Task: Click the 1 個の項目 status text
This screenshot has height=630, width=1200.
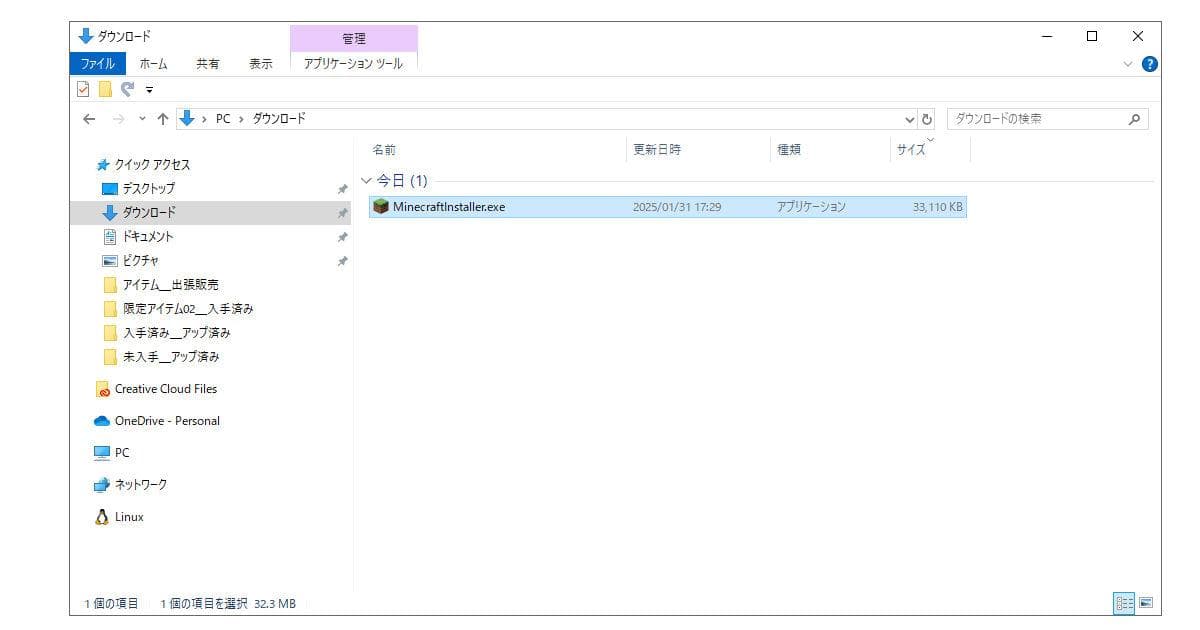Action: (x=110, y=604)
